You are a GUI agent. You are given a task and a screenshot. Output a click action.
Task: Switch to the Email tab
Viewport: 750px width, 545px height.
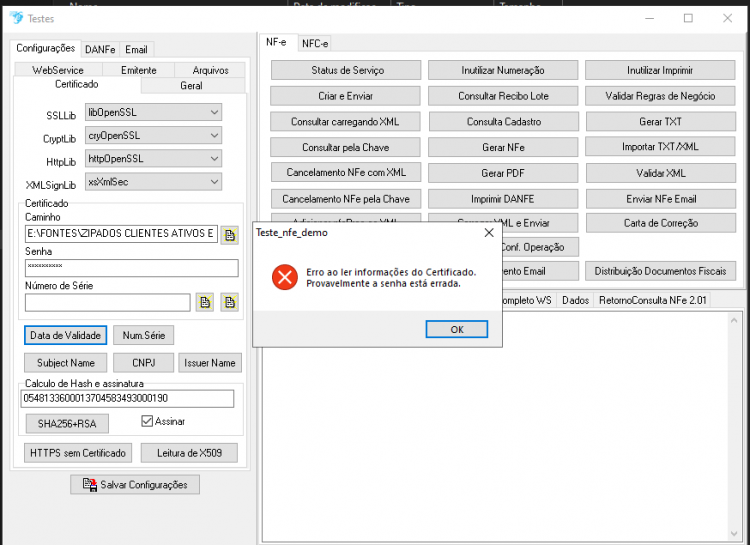click(x=136, y=49)
